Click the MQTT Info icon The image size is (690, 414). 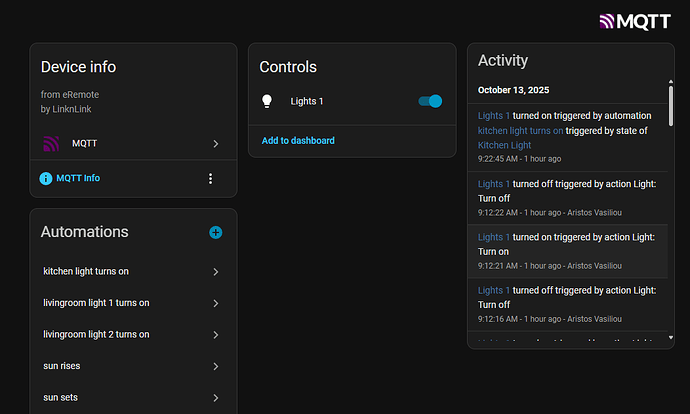coord(45,178)
